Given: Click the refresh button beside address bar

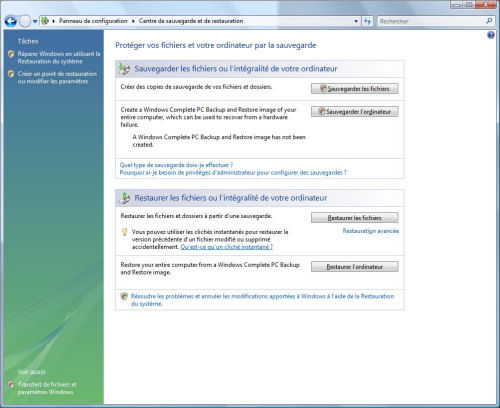Looking at the screenshot, I should coord(367,21).
